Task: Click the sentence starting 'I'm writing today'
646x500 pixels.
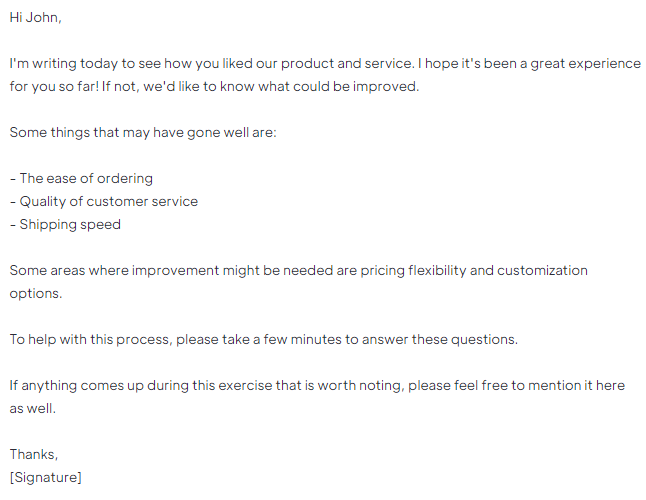Action: click(212, 63)
